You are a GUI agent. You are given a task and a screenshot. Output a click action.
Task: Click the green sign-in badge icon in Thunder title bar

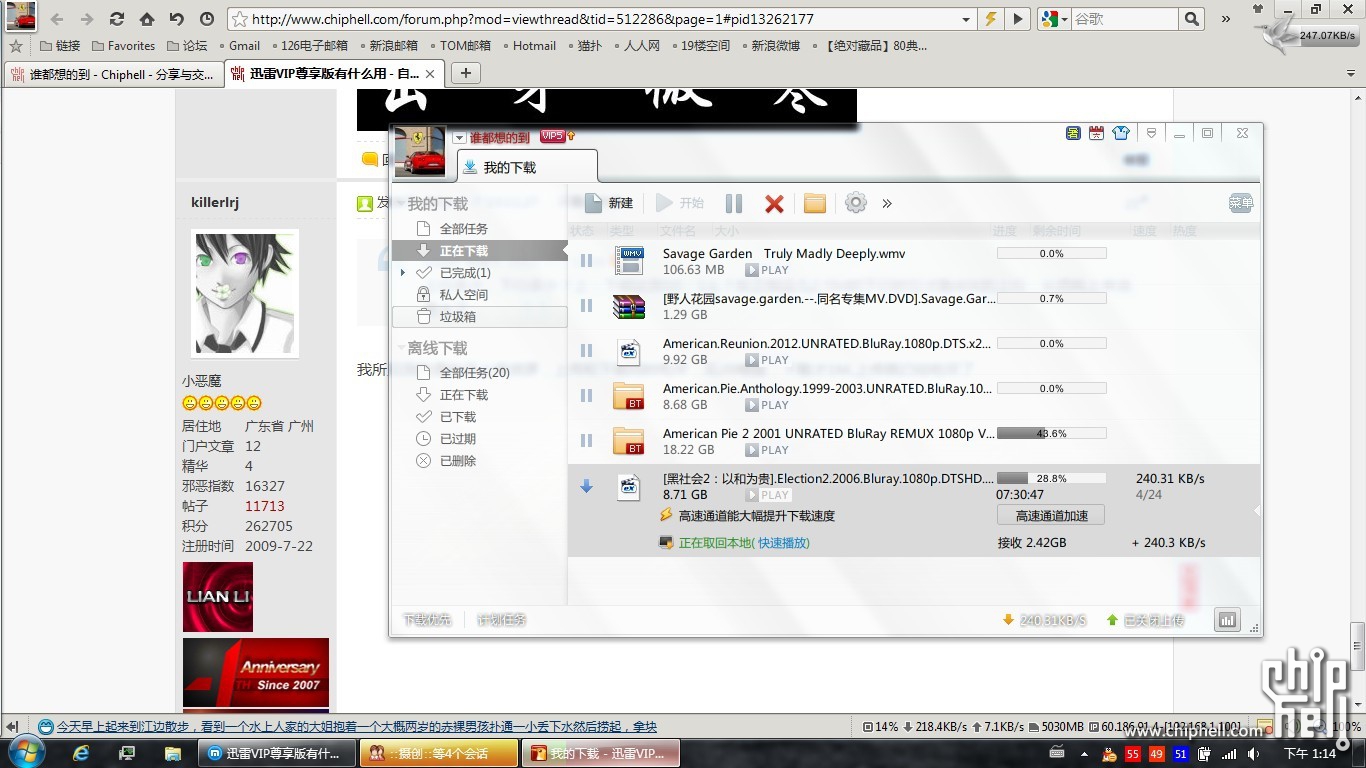[1073, 133]
